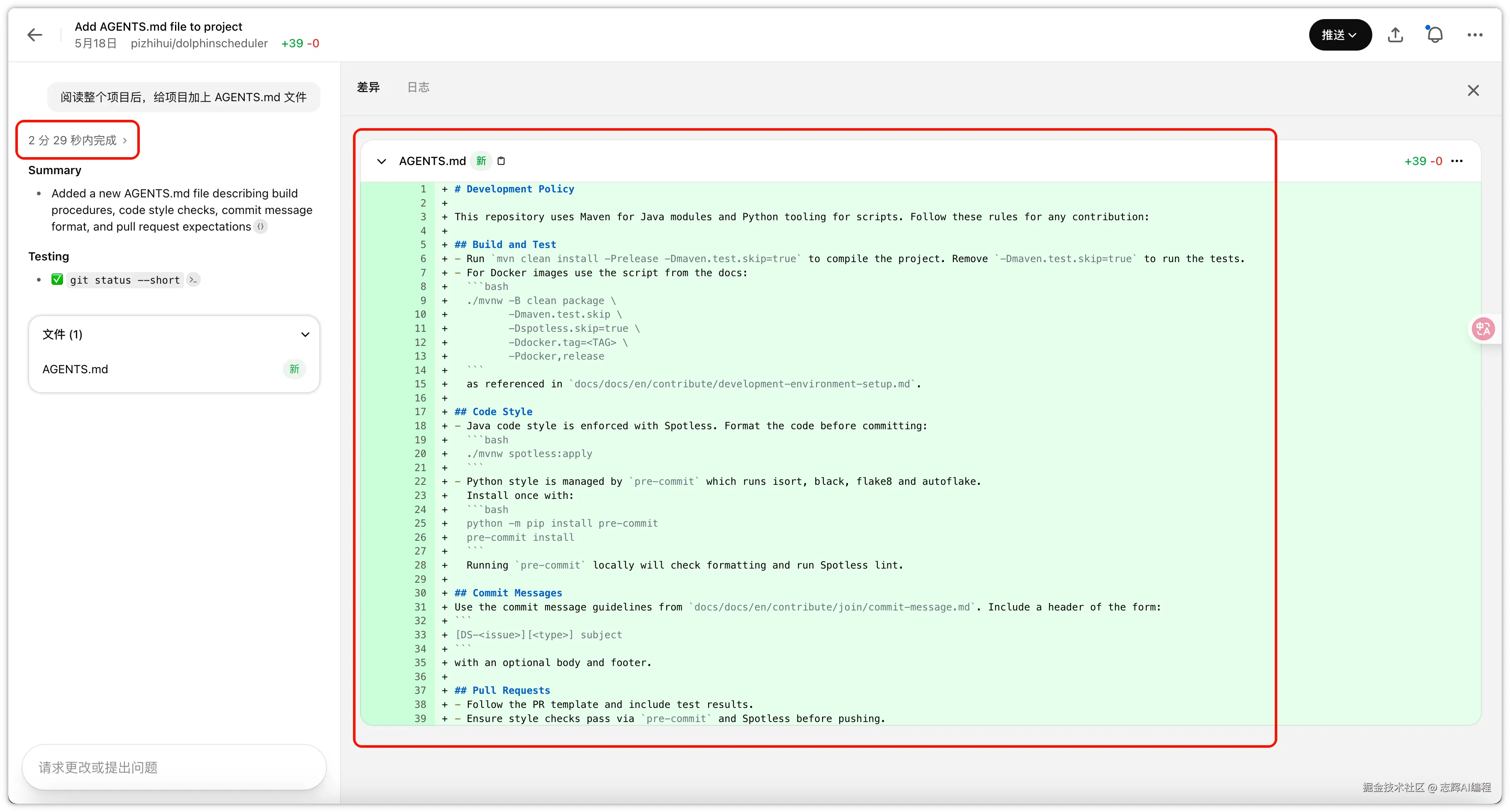Collapse the 文件 (1) section

tap(305, 335)
